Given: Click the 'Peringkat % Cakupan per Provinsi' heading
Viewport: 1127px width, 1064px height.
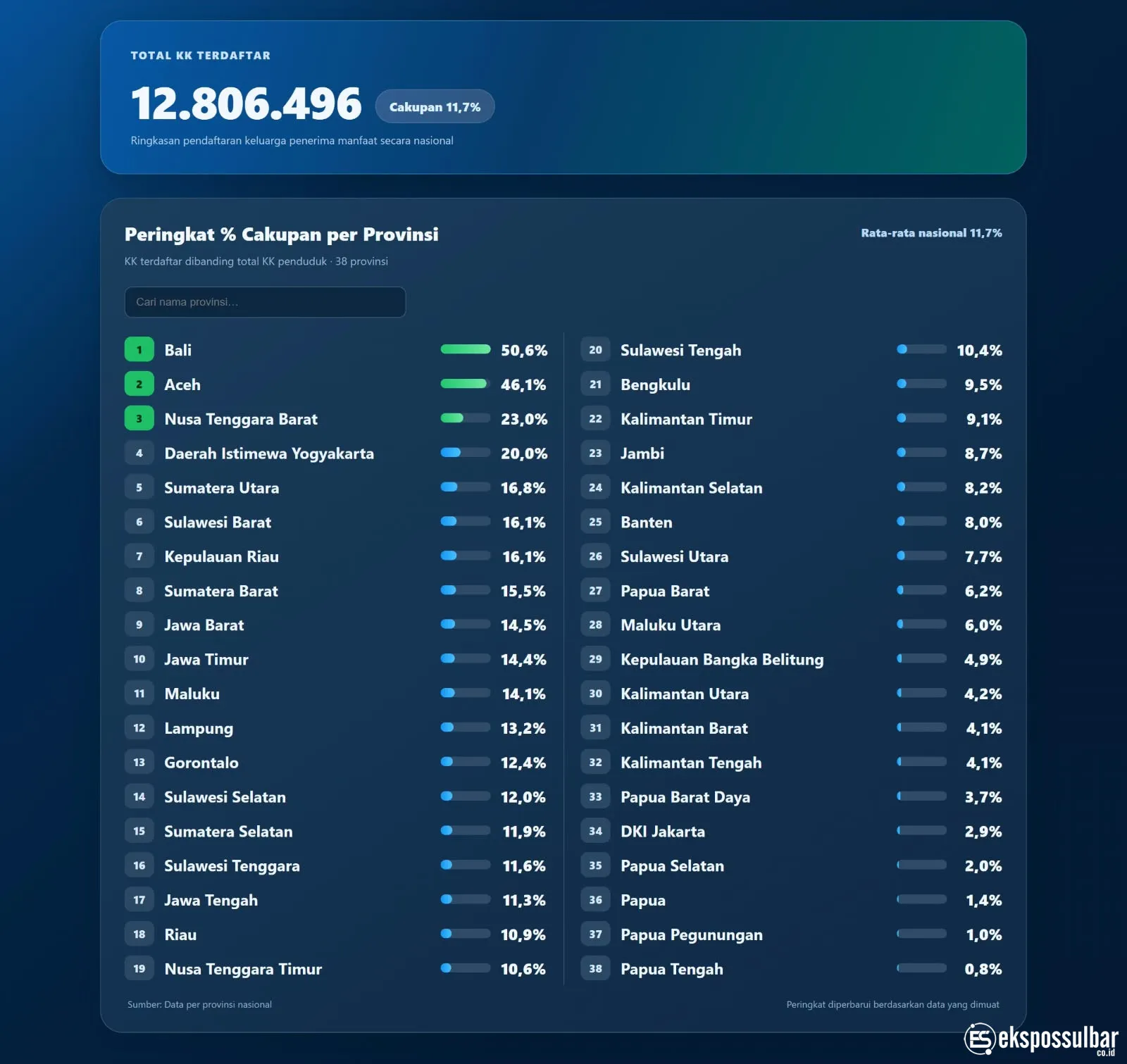Looking at the screenshot, I should click(x=281, y=234).
